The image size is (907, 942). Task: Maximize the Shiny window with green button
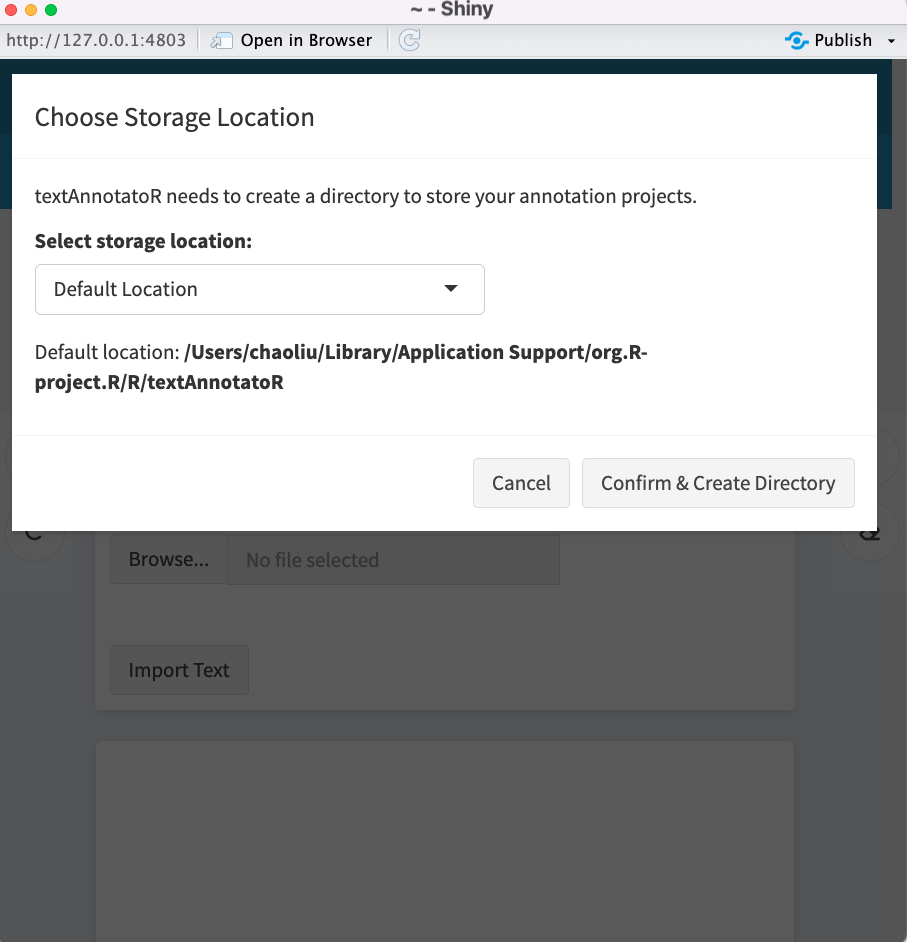pos(51,10)
